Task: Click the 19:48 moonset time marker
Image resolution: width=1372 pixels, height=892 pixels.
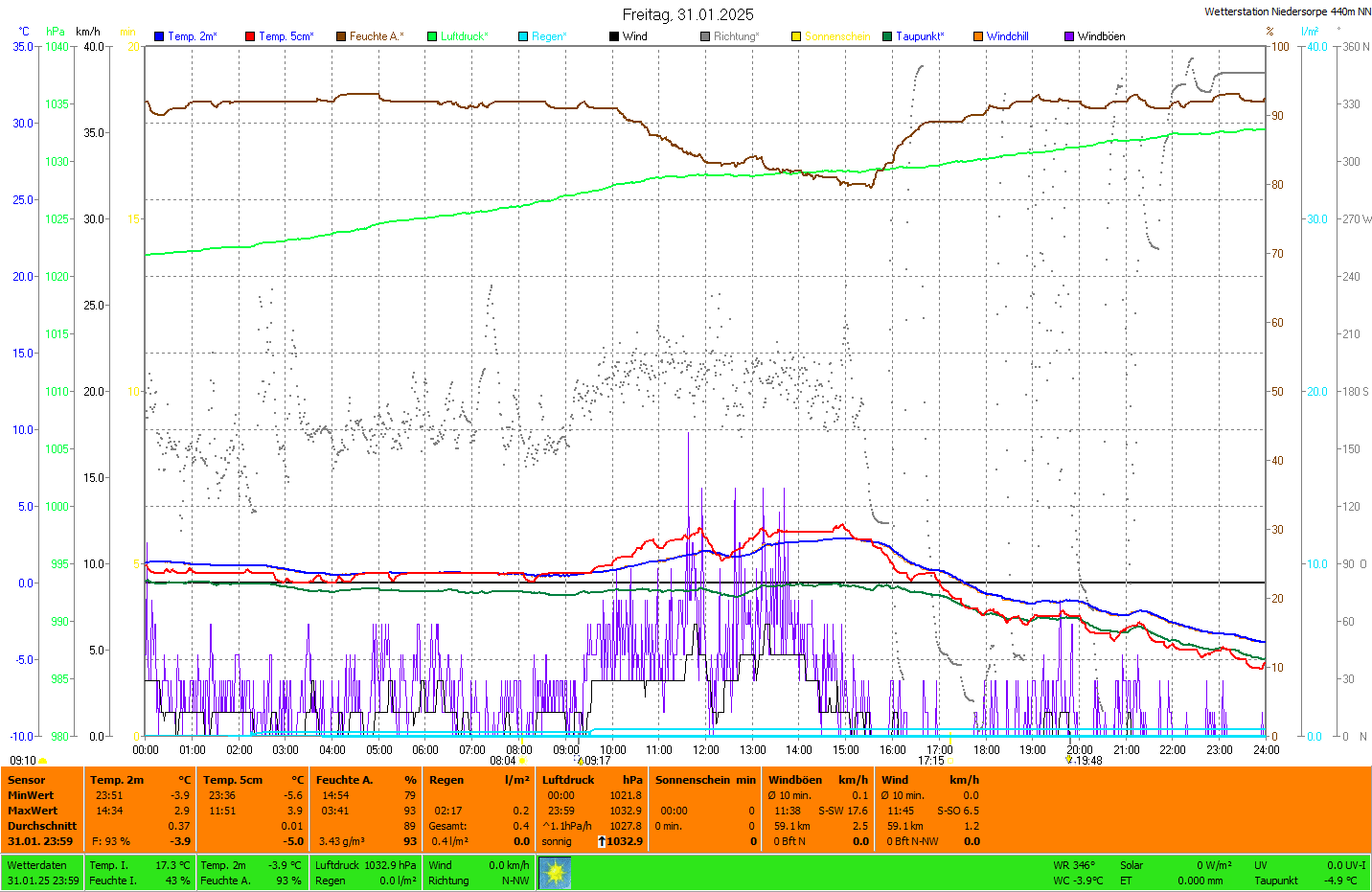Action: (x=1087, y=761)
